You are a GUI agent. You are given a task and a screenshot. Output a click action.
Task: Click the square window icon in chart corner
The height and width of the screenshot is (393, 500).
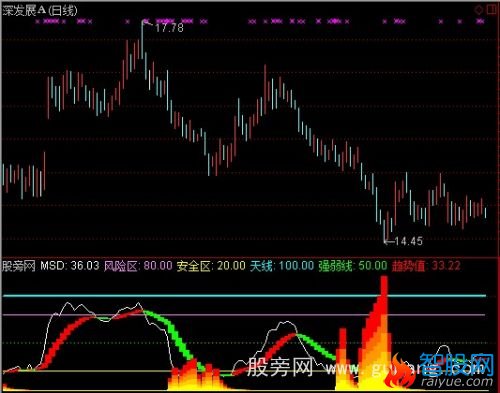[x=492, y=9]
